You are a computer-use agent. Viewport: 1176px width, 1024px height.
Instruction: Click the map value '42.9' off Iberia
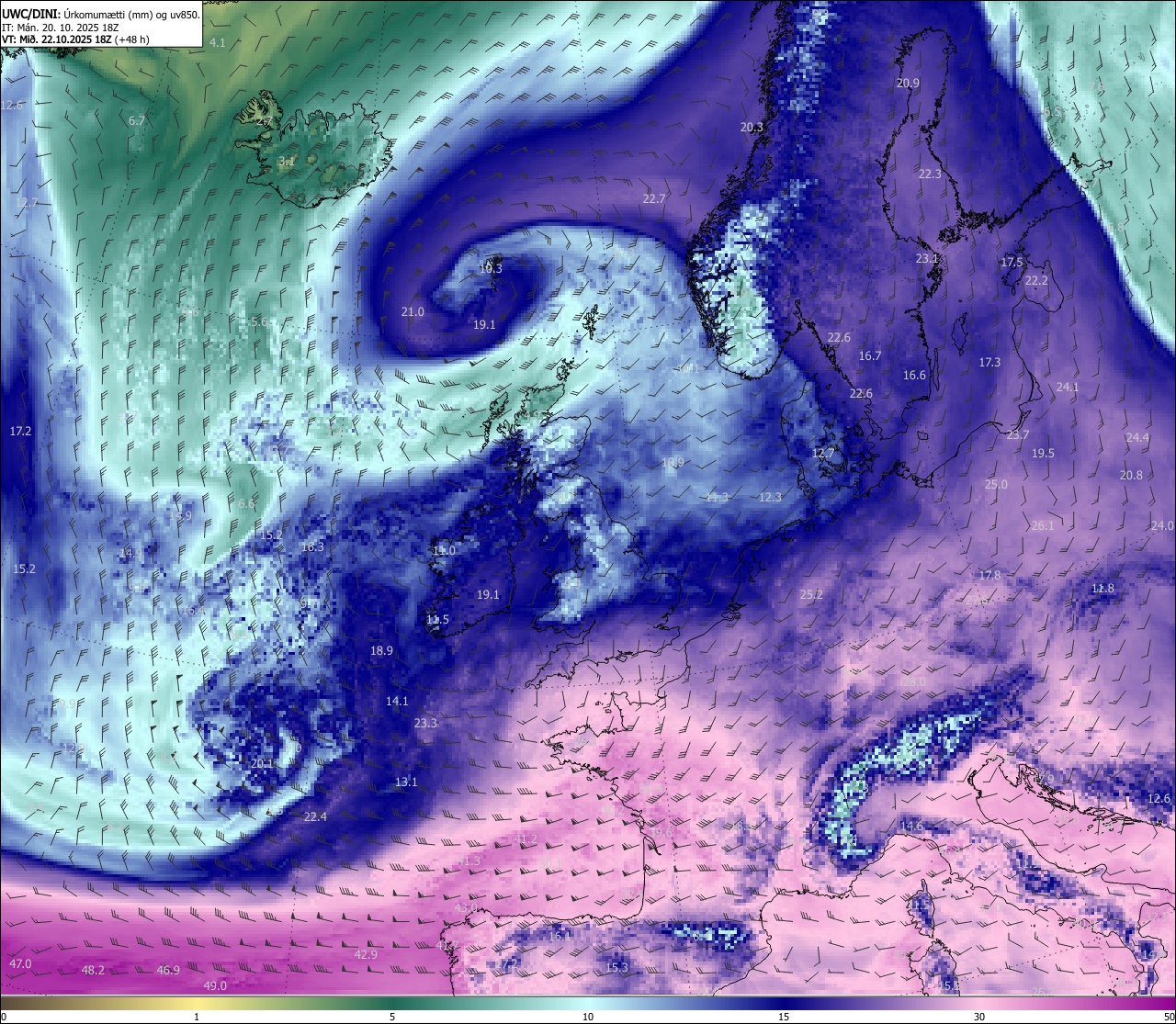pos(366,954)
